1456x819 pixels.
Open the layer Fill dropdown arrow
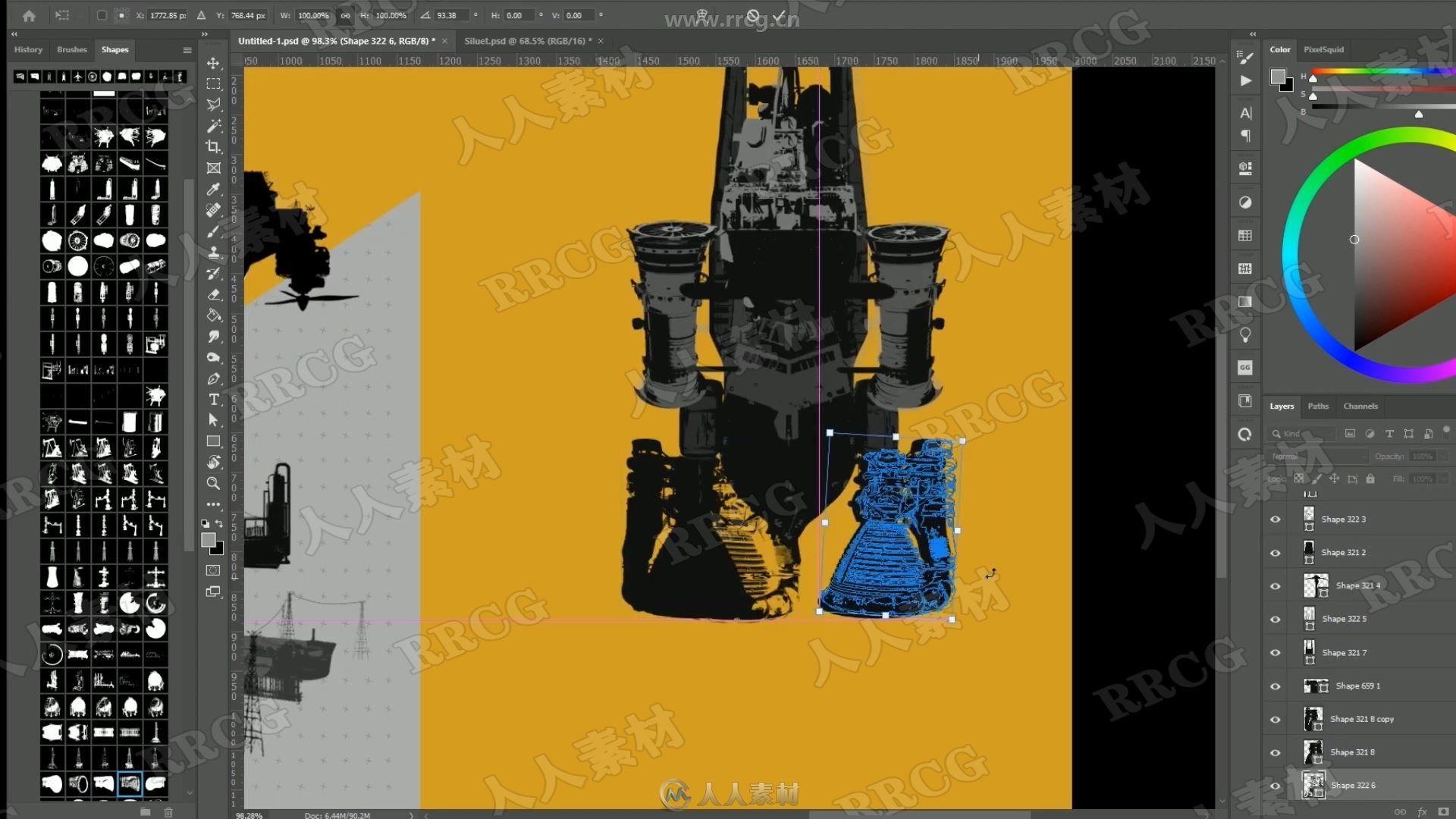tap(1442, 479)
